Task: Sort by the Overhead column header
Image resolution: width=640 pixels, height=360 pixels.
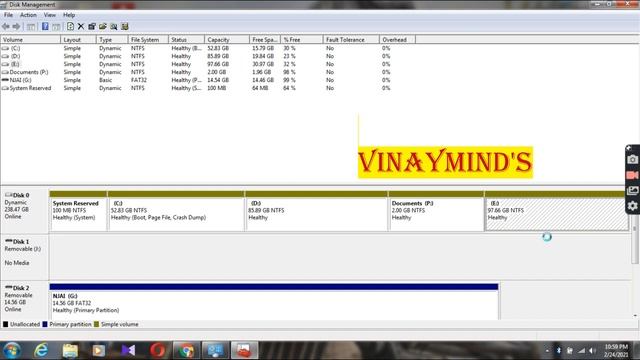Action: pos(397,40)
